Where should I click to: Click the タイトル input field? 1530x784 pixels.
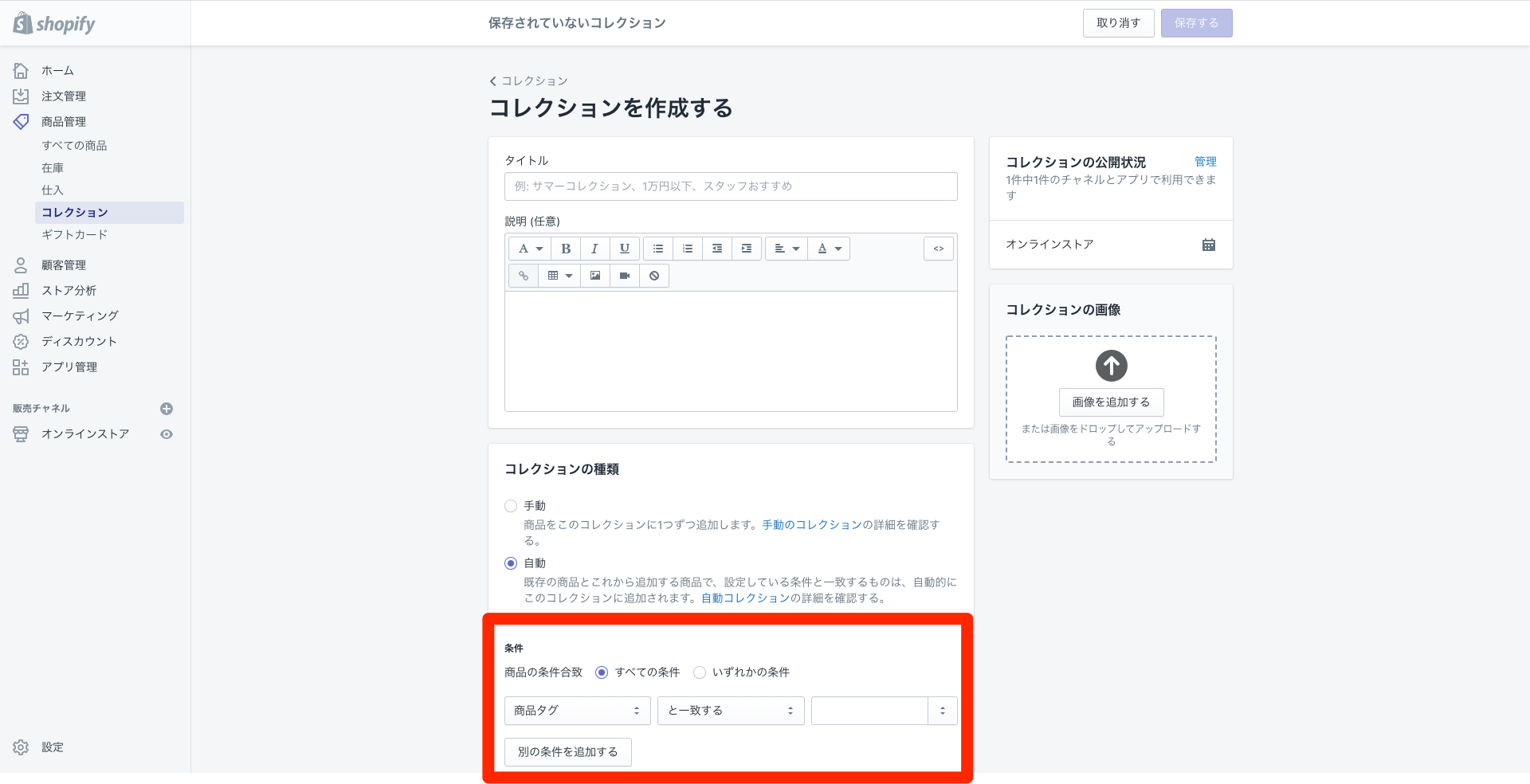(x=730, y=186)
